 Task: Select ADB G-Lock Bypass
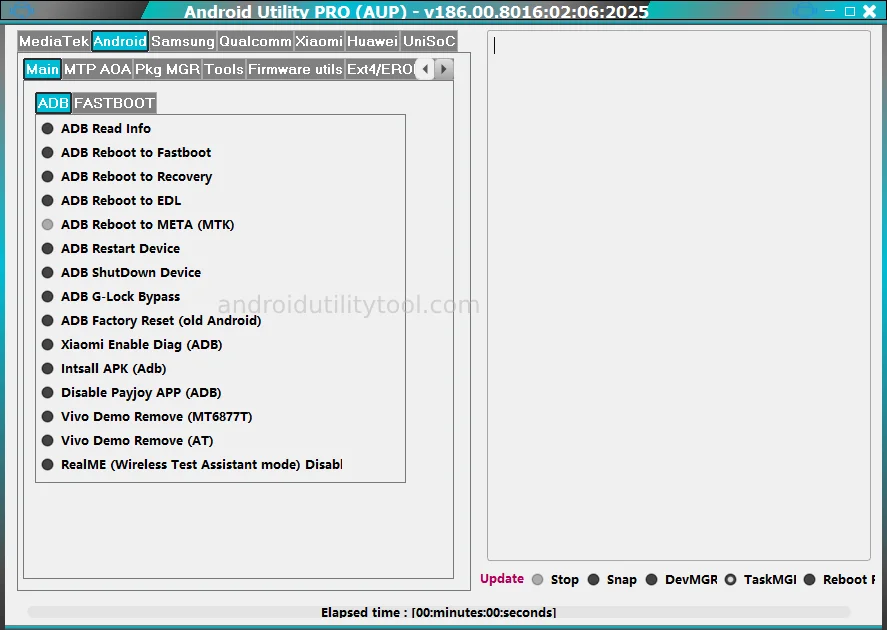(111, 296)
